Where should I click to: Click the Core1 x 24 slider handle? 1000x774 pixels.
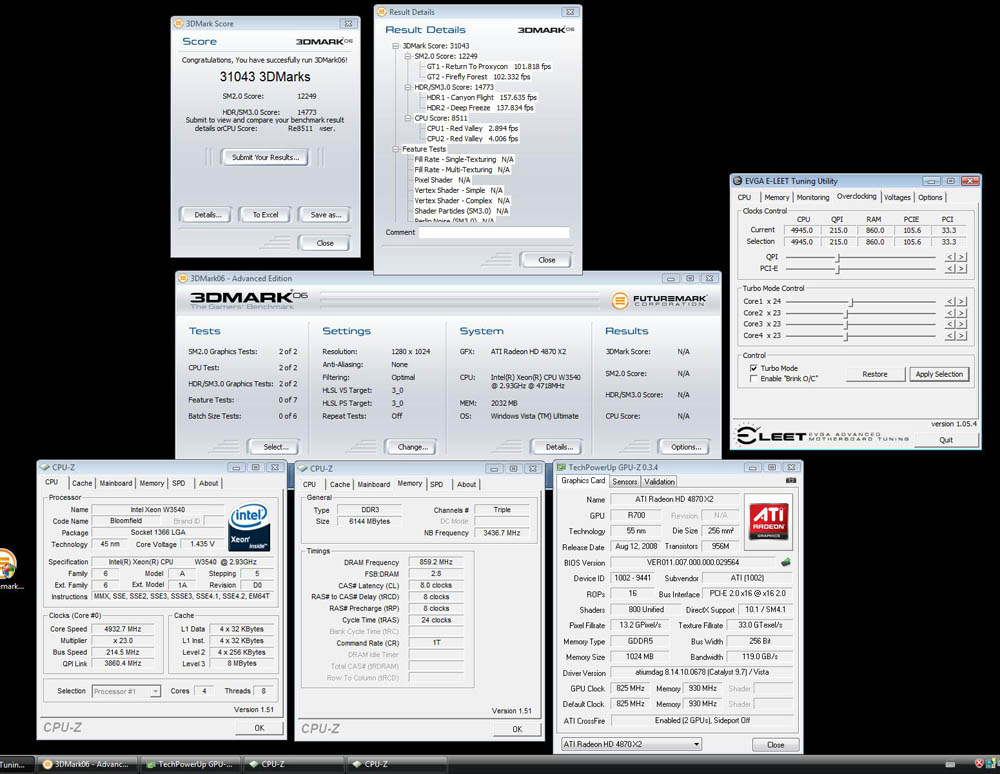pyautogui.click(x=851, y=302)
